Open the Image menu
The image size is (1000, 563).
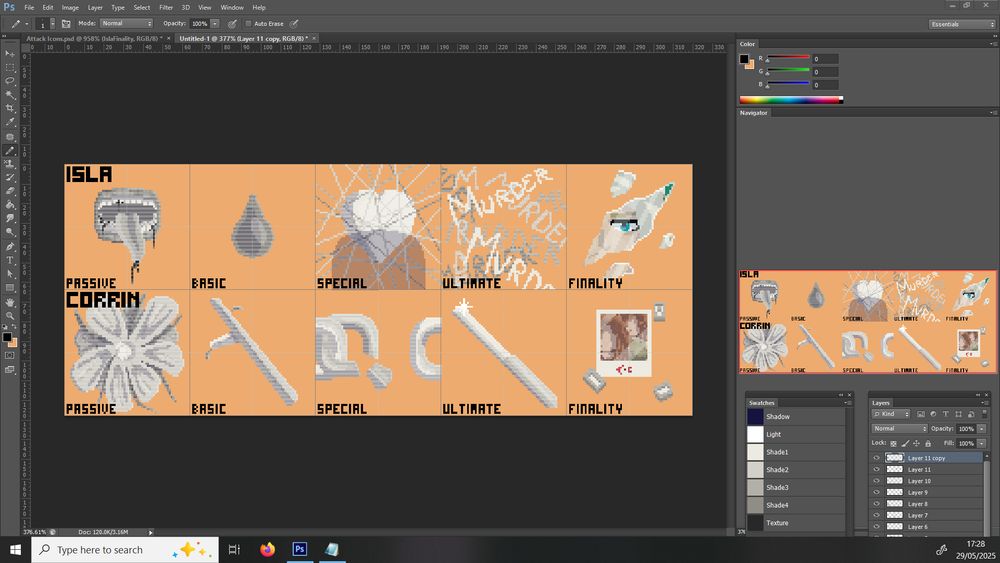click(70, 8)
